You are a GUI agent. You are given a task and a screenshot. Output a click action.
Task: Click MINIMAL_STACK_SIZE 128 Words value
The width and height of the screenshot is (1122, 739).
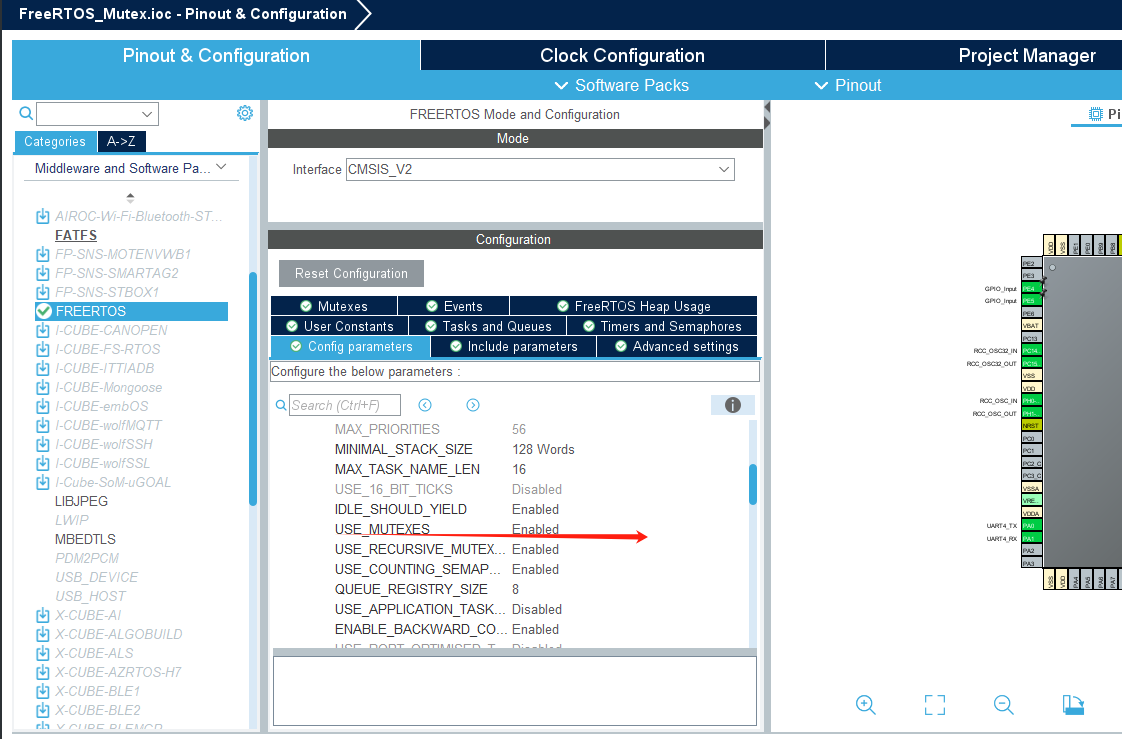[543, 449]
